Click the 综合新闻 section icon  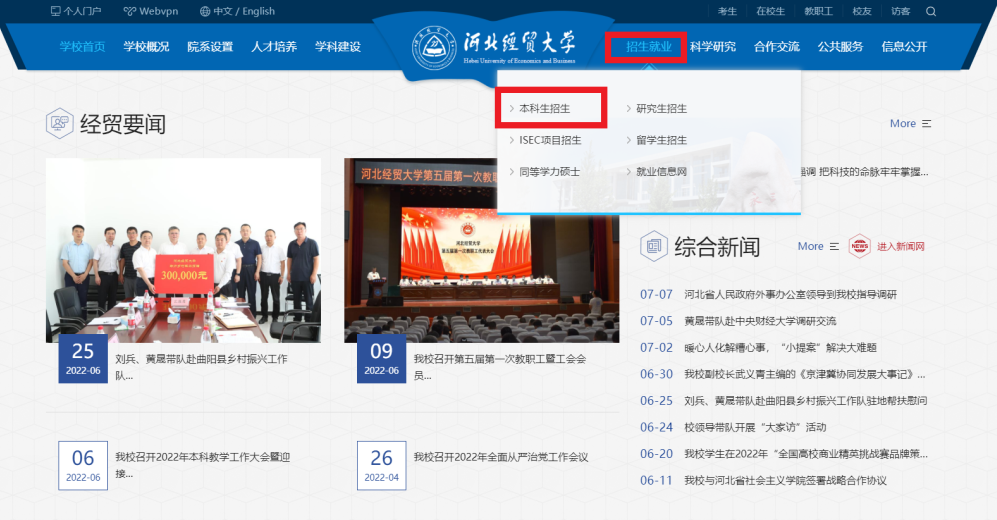coord(654,246)
